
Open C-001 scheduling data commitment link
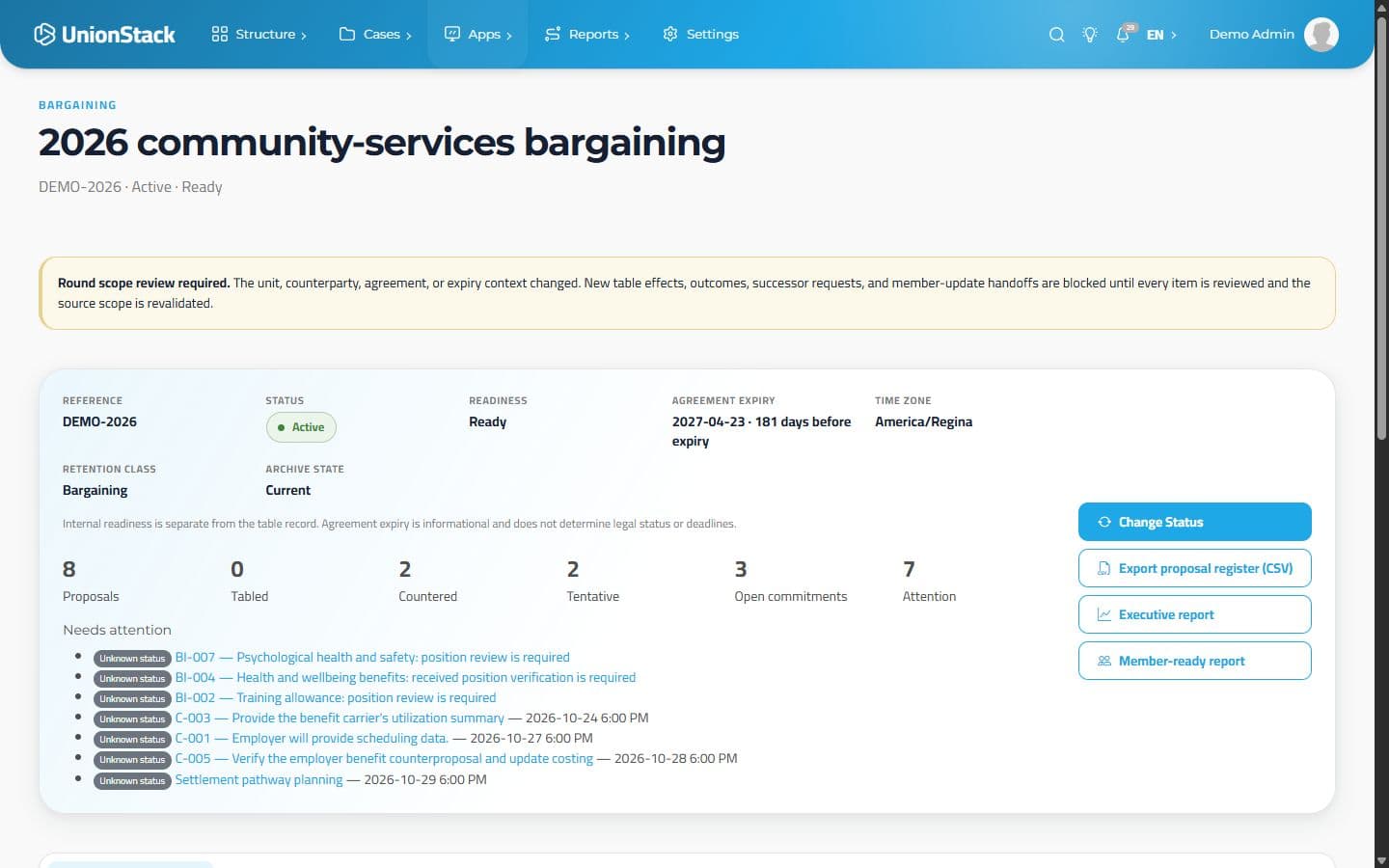pyautogui.click(x=312, y=738)
